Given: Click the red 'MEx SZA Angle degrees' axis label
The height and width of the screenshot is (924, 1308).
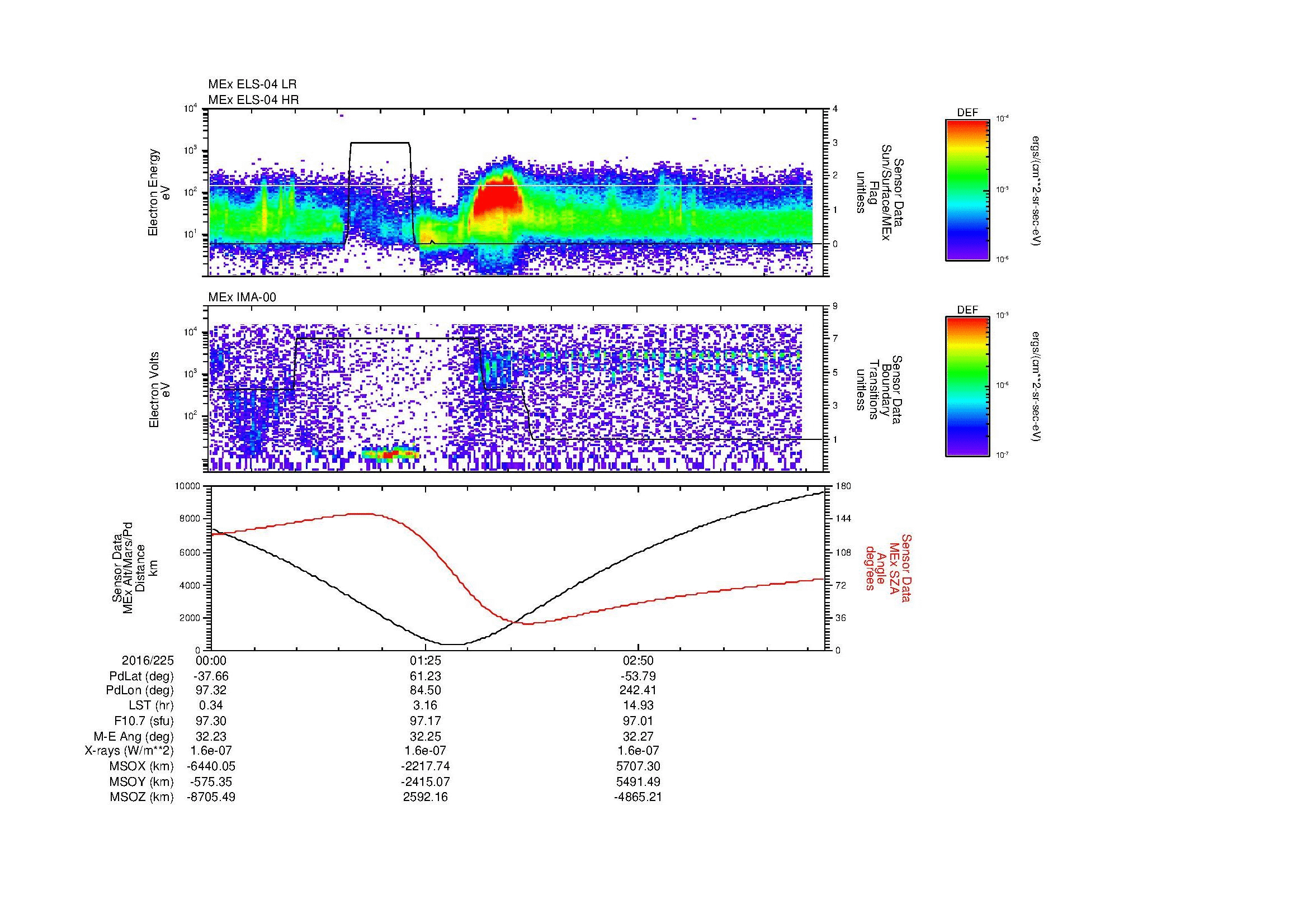Looking at the screenshot, I should (887, 567).
